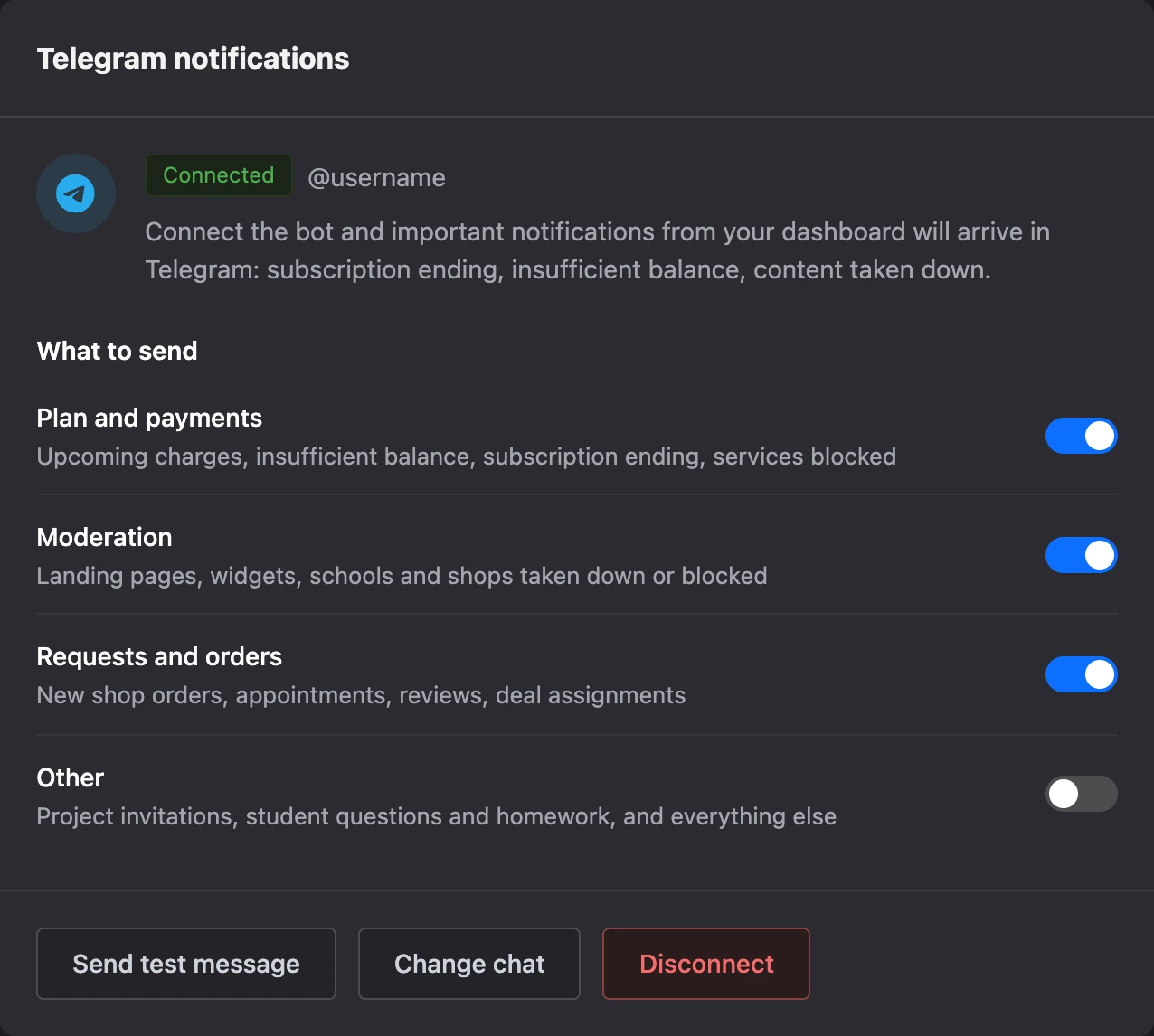The image size is (1154, 1036).
Task: Select the Moderation label
Action: pos(104,537)
